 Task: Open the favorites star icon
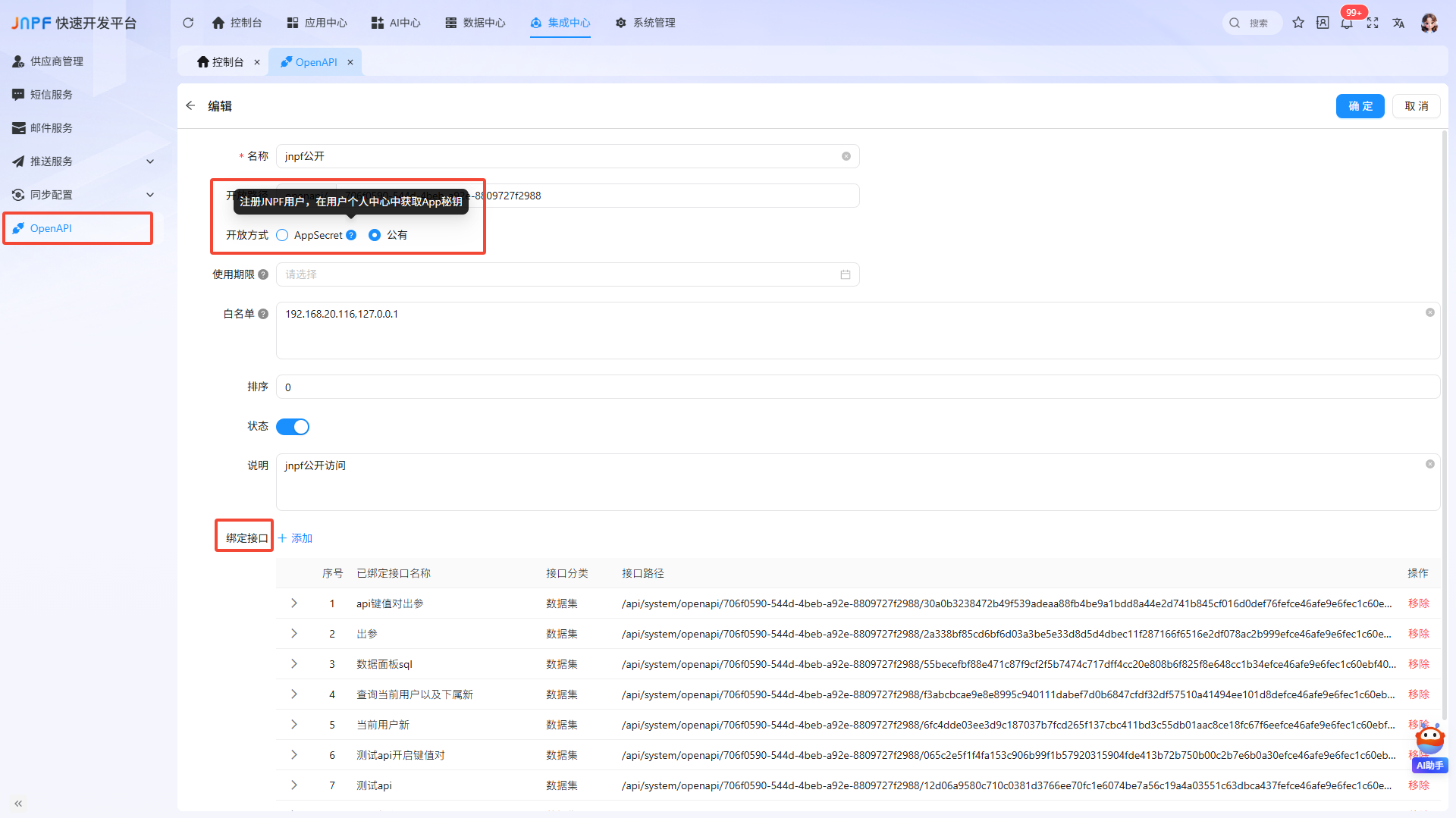(x=1298, y=23)
